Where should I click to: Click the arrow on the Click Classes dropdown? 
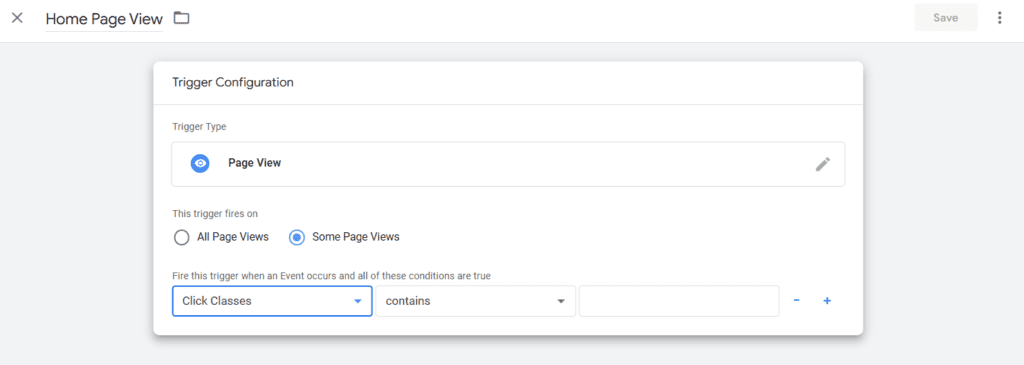357,302
